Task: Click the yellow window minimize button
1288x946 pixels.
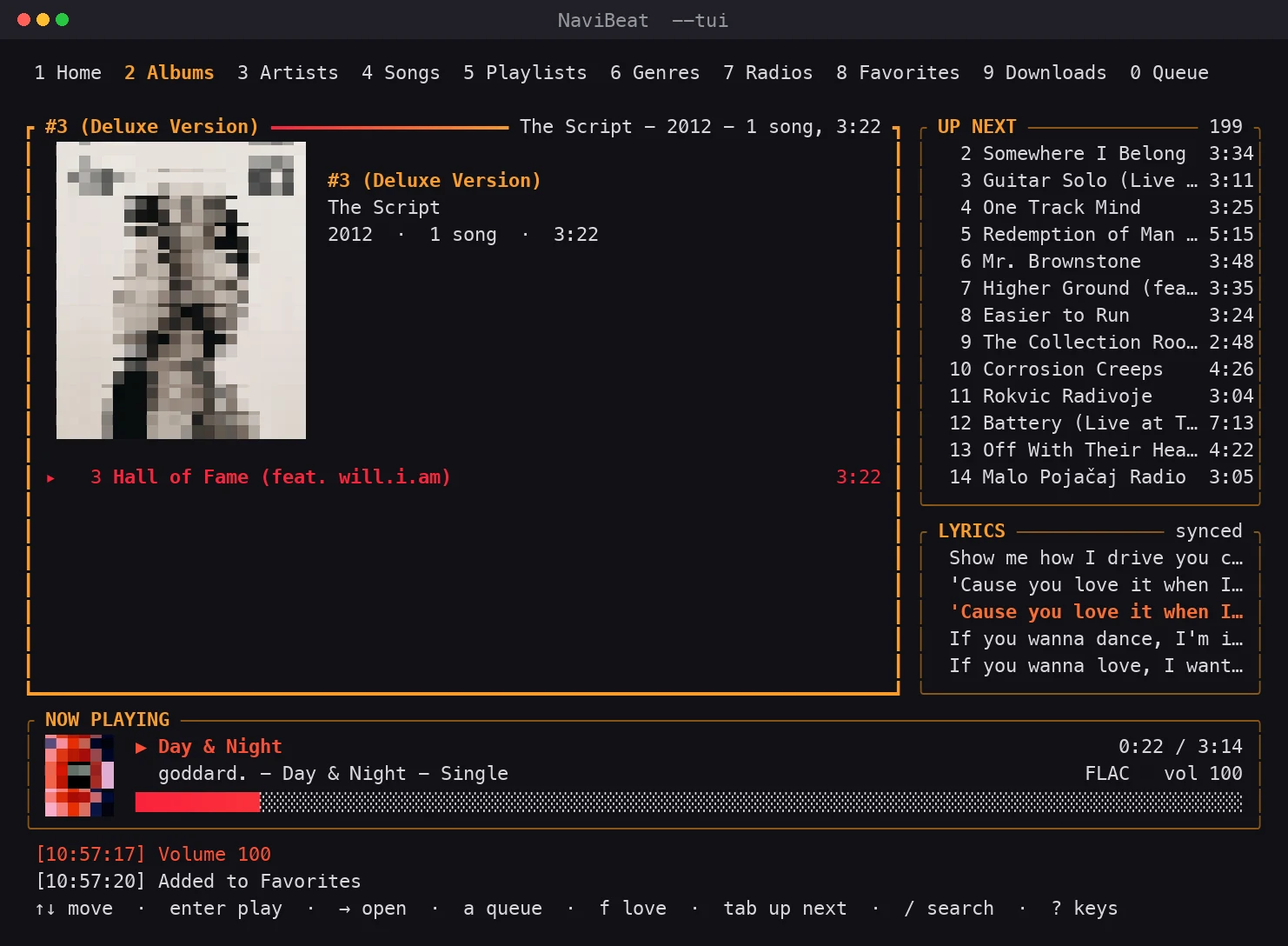Action: coord(43,19)
